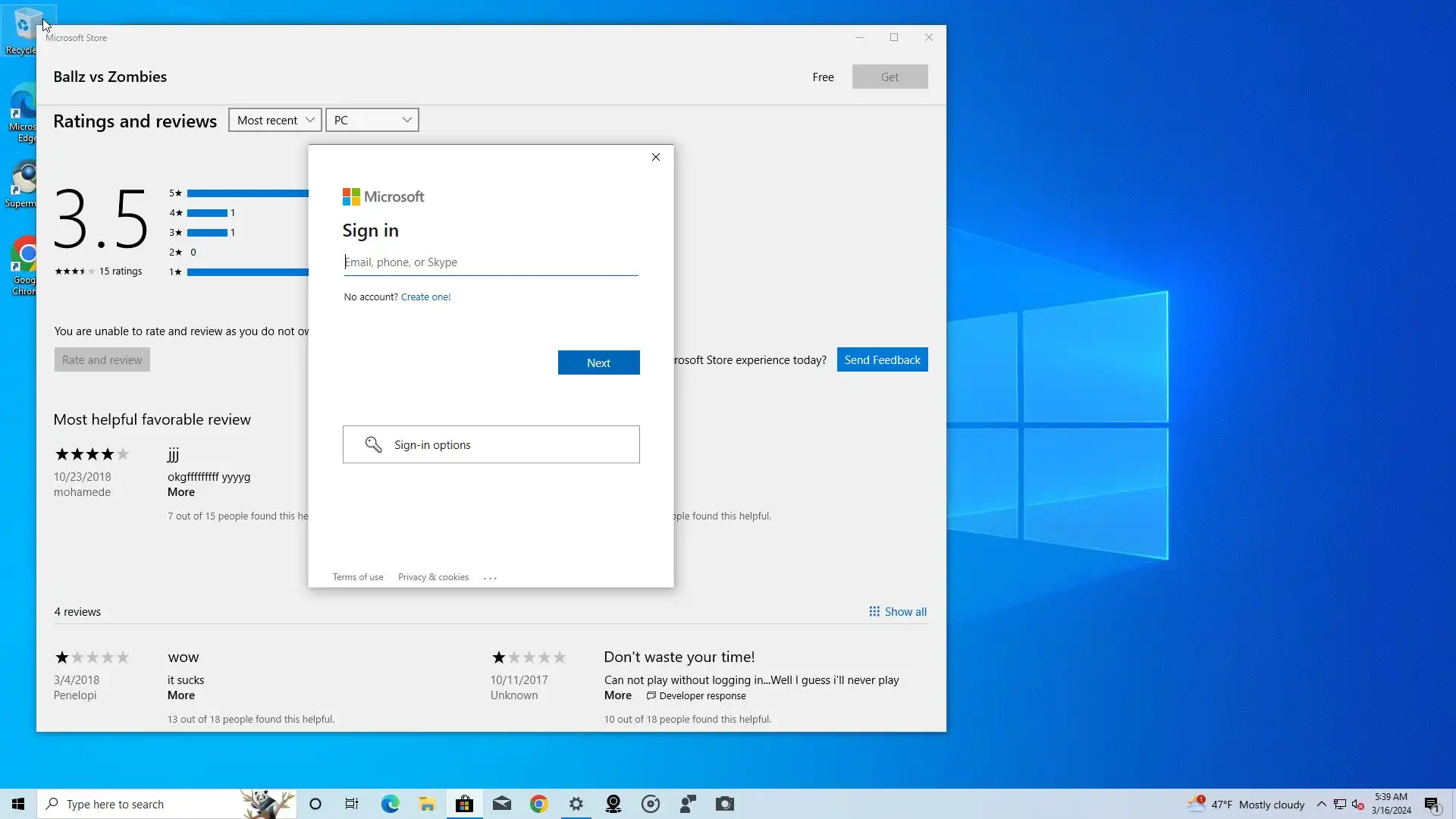1456x819 pixels.
Task: Click the Create one! account link
Action: [x=425, y=297]
